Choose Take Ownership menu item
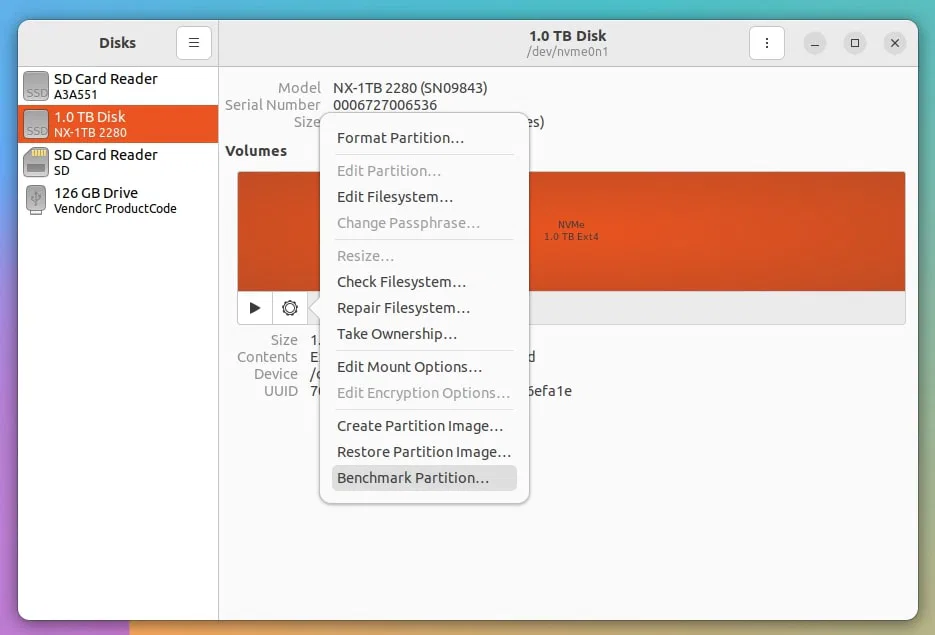 (397, 334)
